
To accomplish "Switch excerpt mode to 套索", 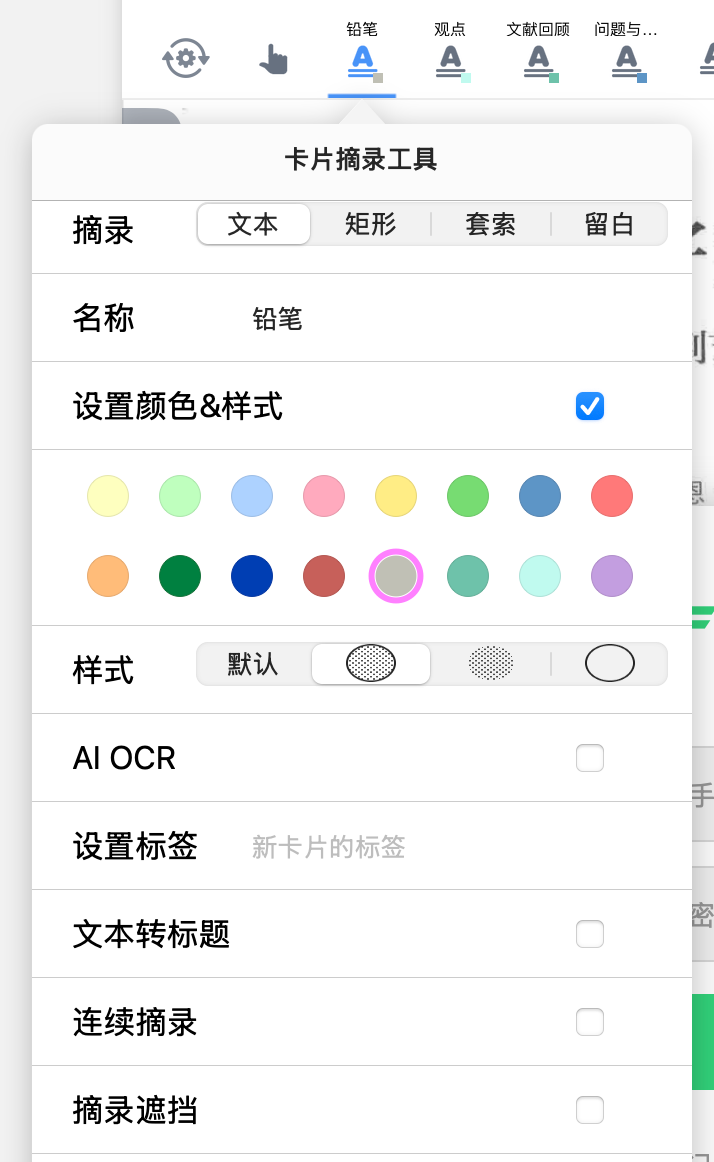I will pos(491,224).
